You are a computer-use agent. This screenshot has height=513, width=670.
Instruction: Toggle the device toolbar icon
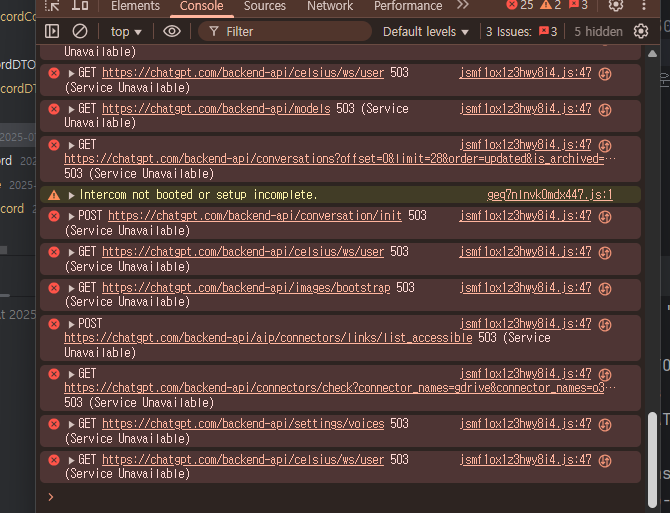[x=80, y=5]
